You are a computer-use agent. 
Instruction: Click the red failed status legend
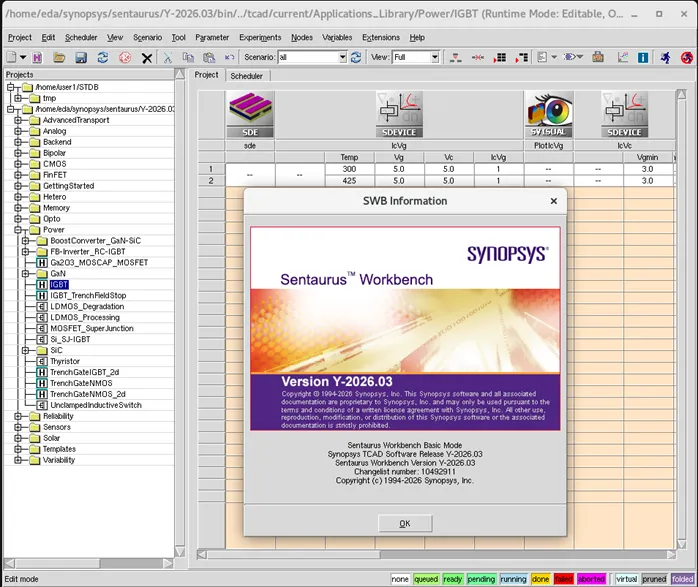click(564, 579)
